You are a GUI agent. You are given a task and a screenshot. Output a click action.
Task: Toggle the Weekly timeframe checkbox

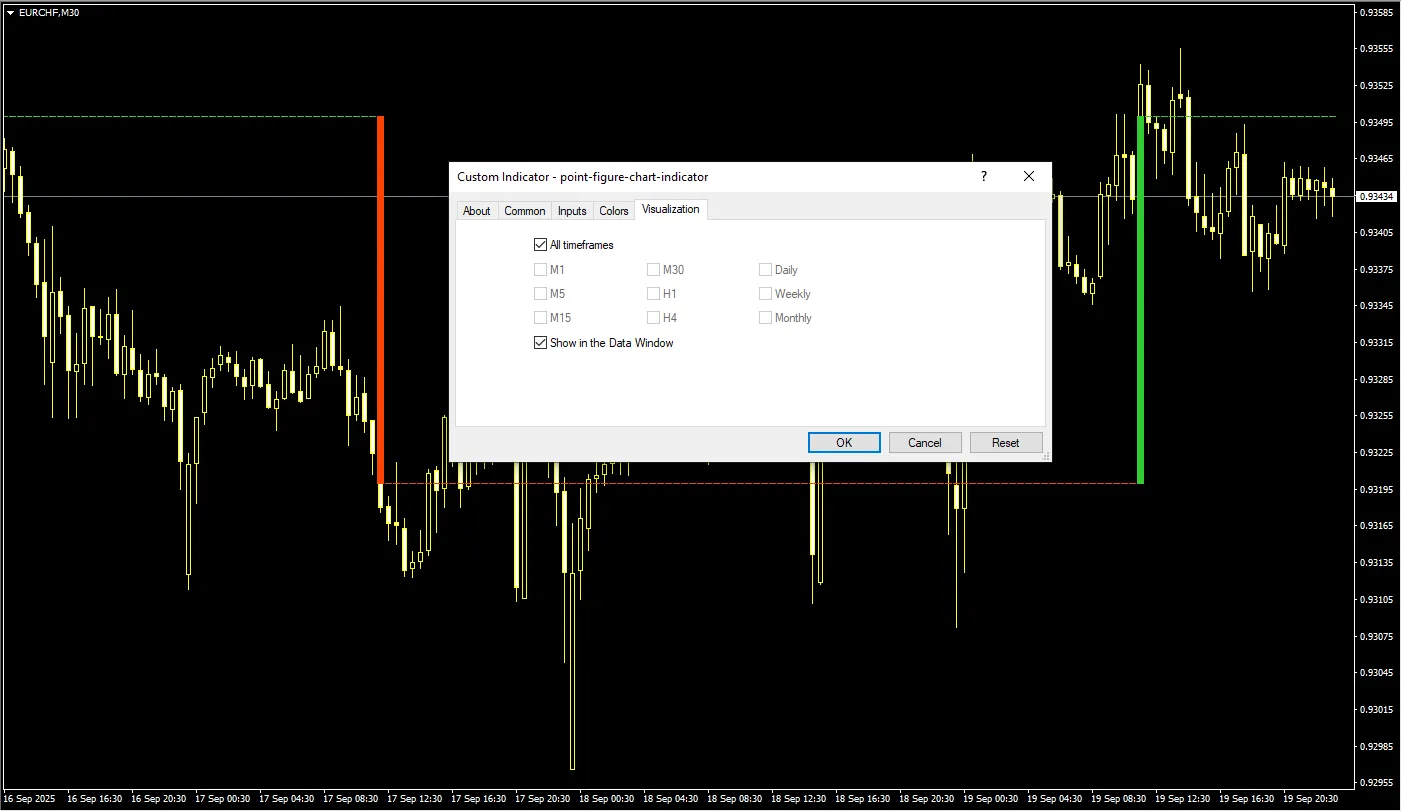tap(765, 294)
